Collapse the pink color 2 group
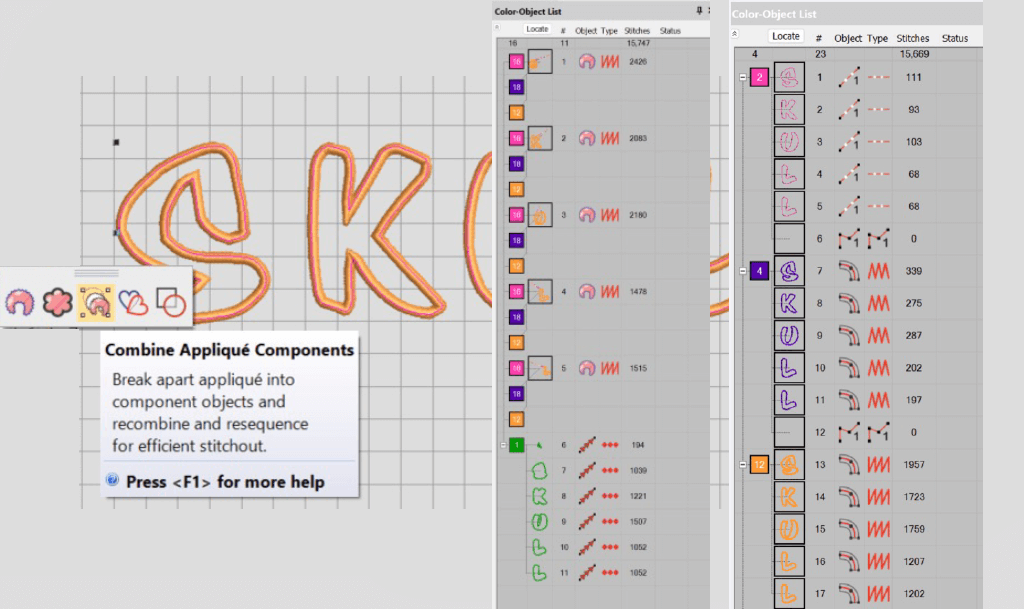The height and width of the screenshot is (609, 1024). [741, 78]
